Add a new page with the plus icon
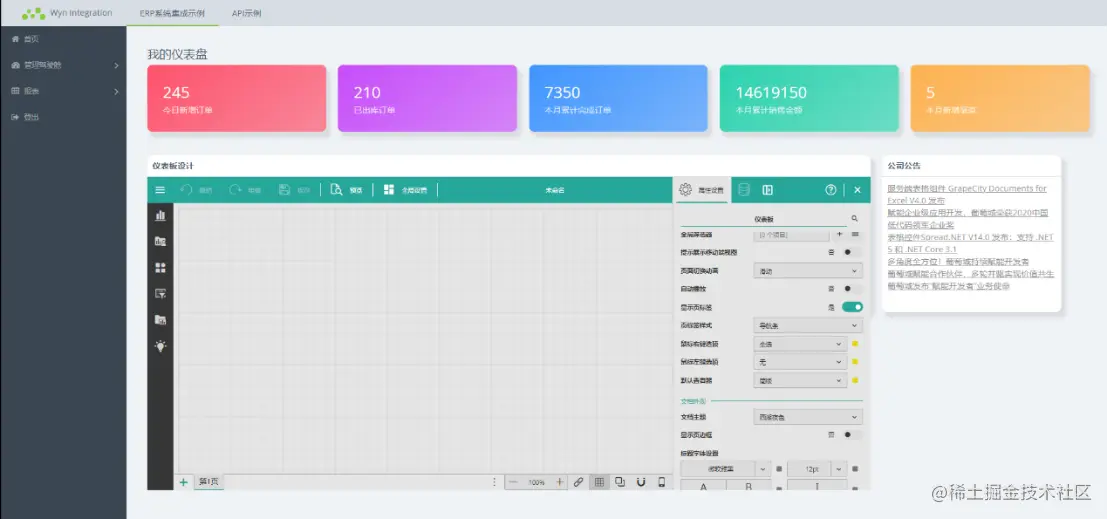The width and height of the screenshot is (1108, 519). pos(184,482)
